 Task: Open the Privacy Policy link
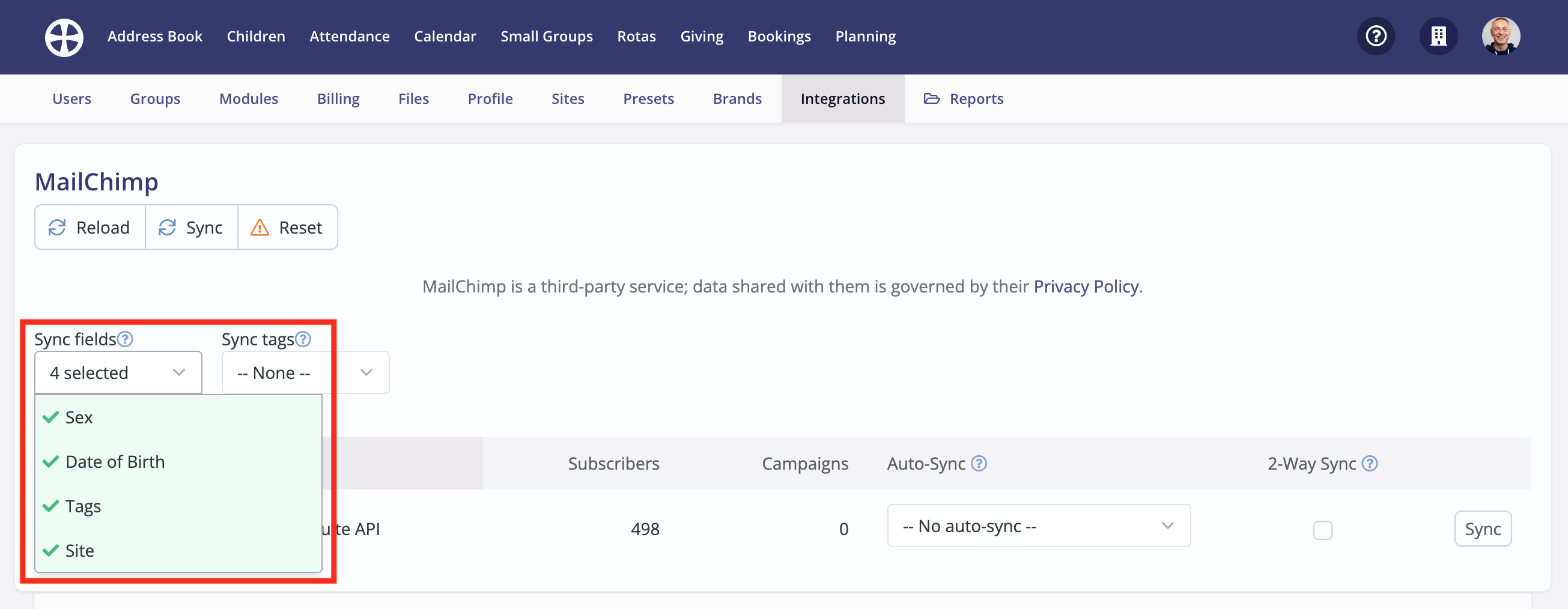pyautogui.click(x=1086, y=286)
